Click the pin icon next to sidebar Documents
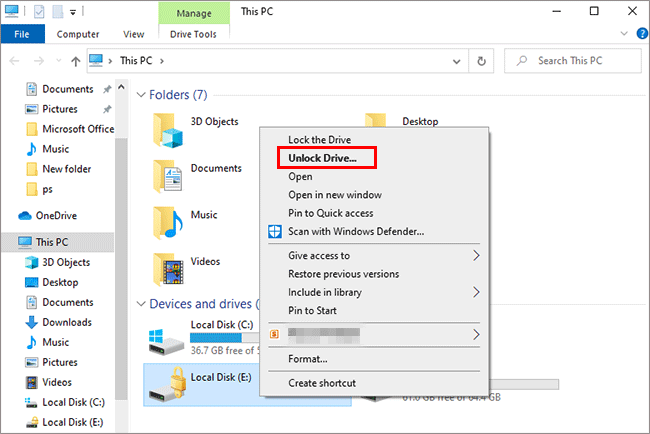This screenshot has height=434, width=650. pos(107,89)
